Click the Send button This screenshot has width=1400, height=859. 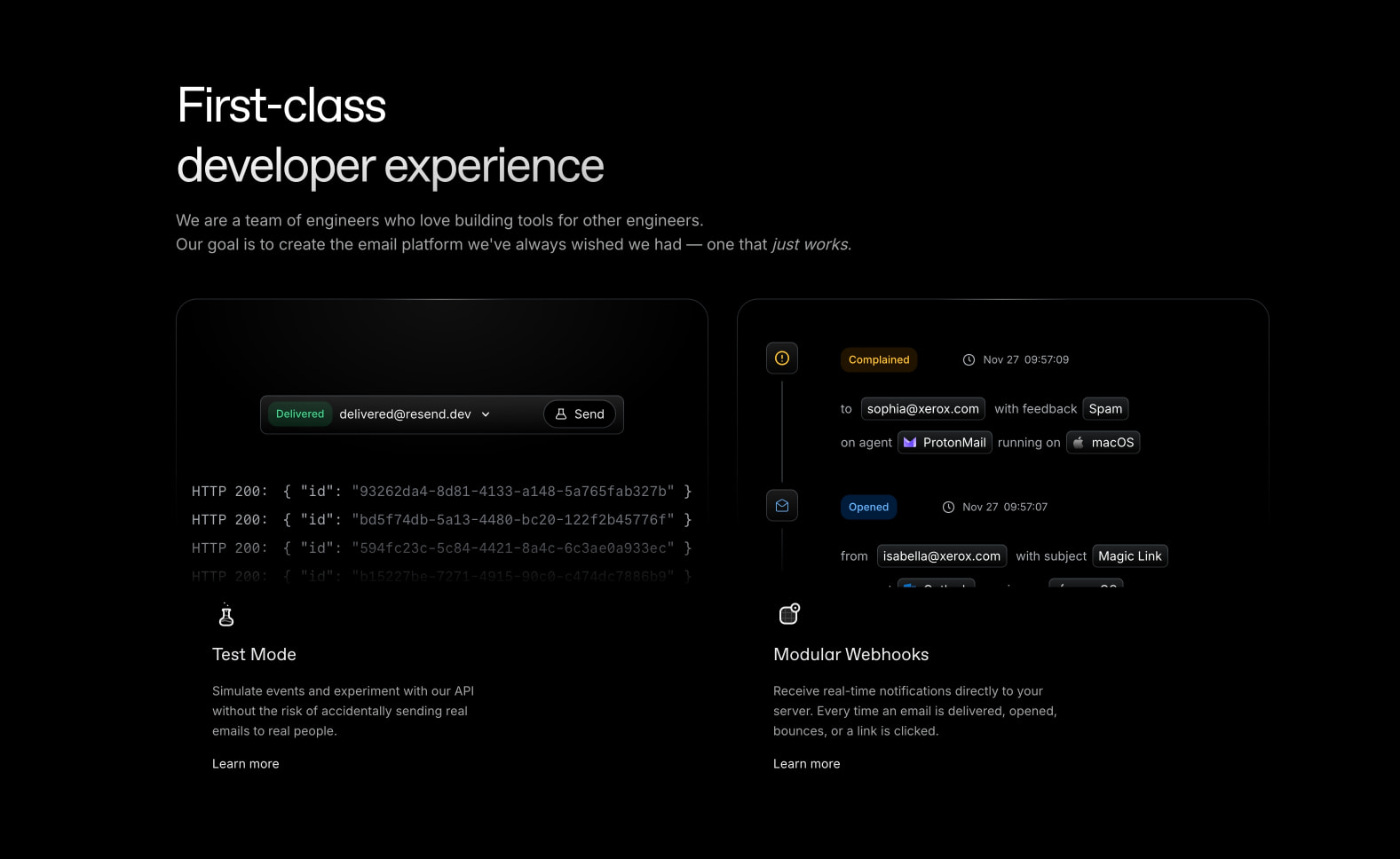(580, 414)
